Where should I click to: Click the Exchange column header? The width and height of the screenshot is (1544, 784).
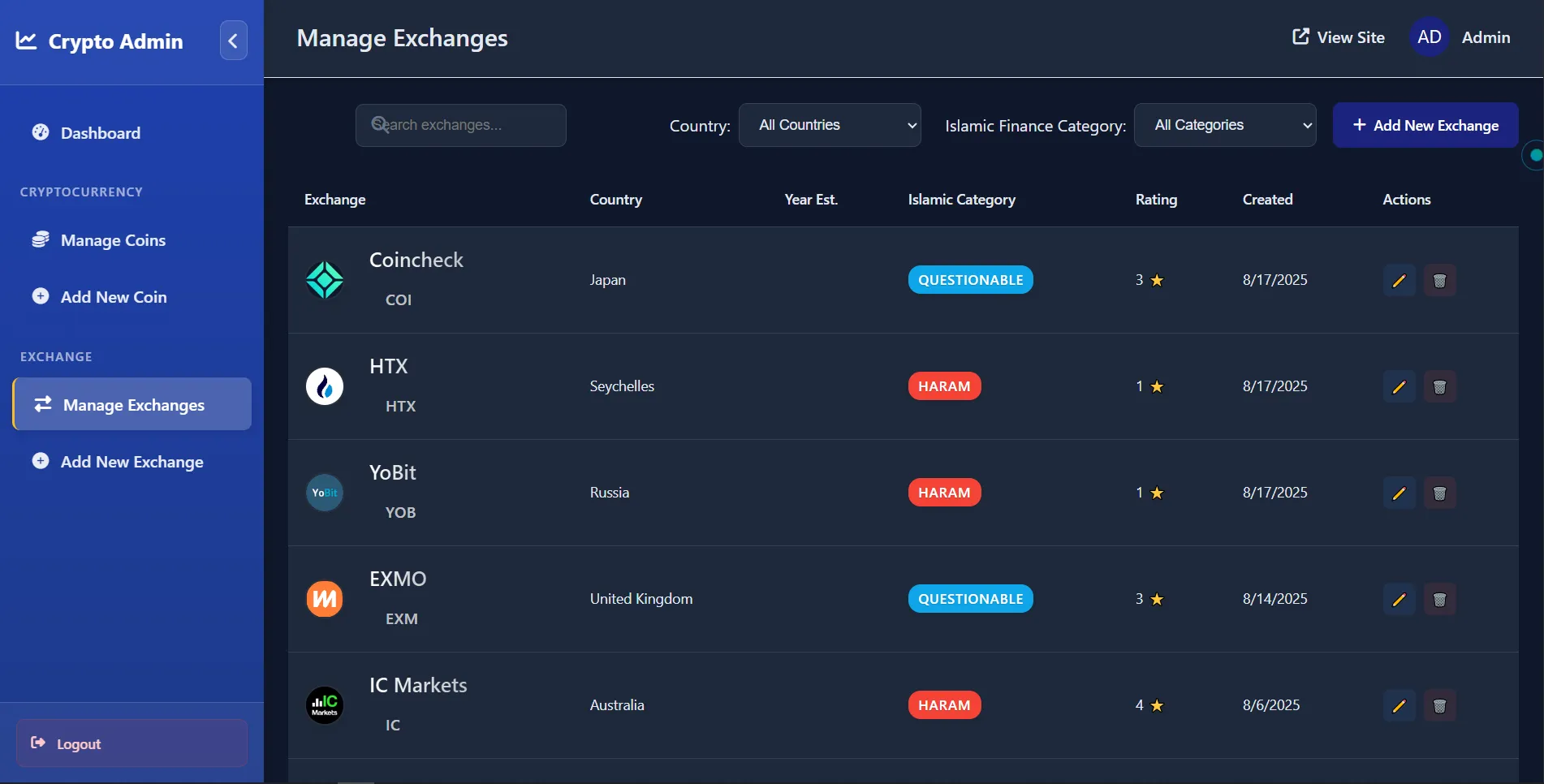tap(334, 200)
